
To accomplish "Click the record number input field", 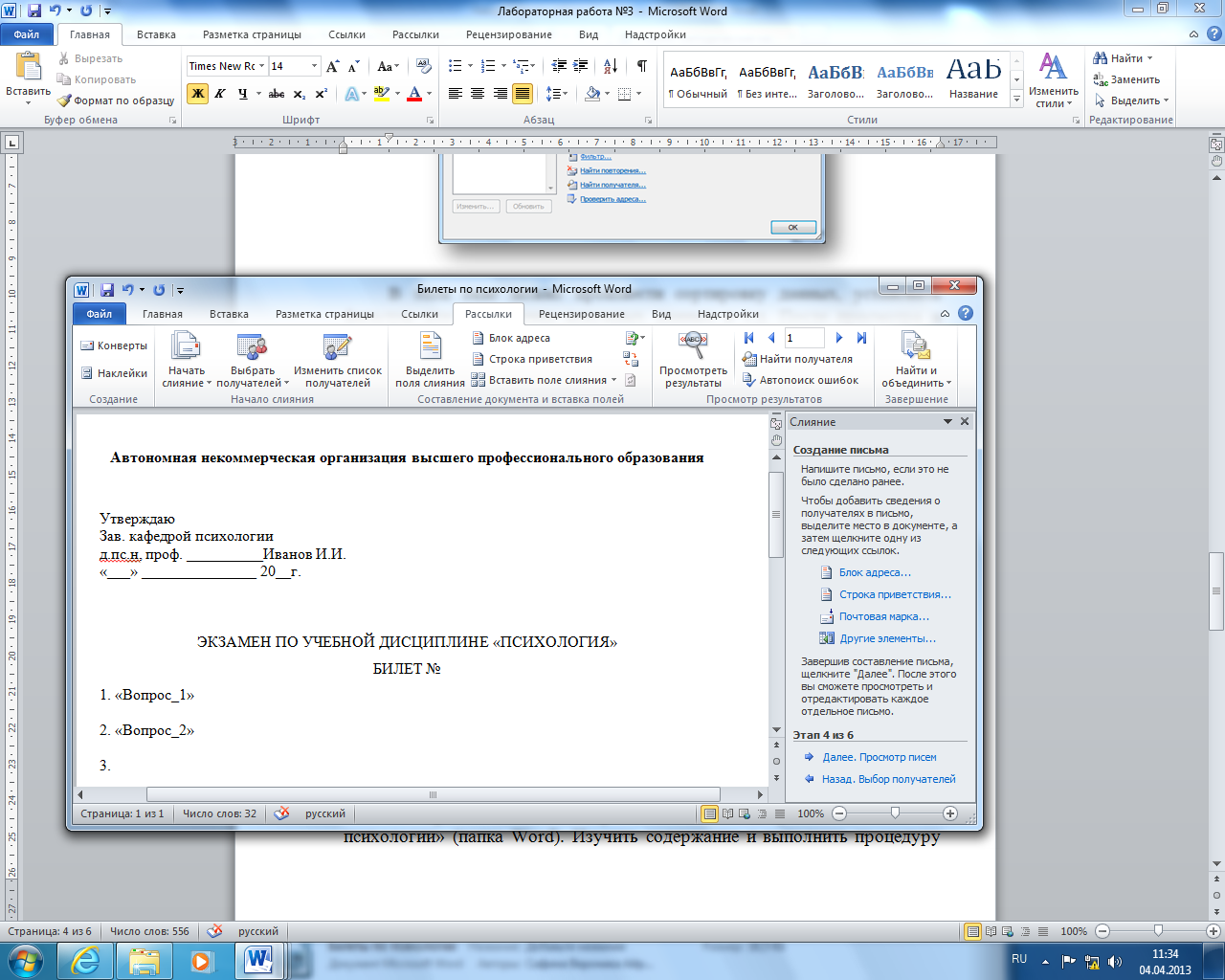I will pos(804,338).
